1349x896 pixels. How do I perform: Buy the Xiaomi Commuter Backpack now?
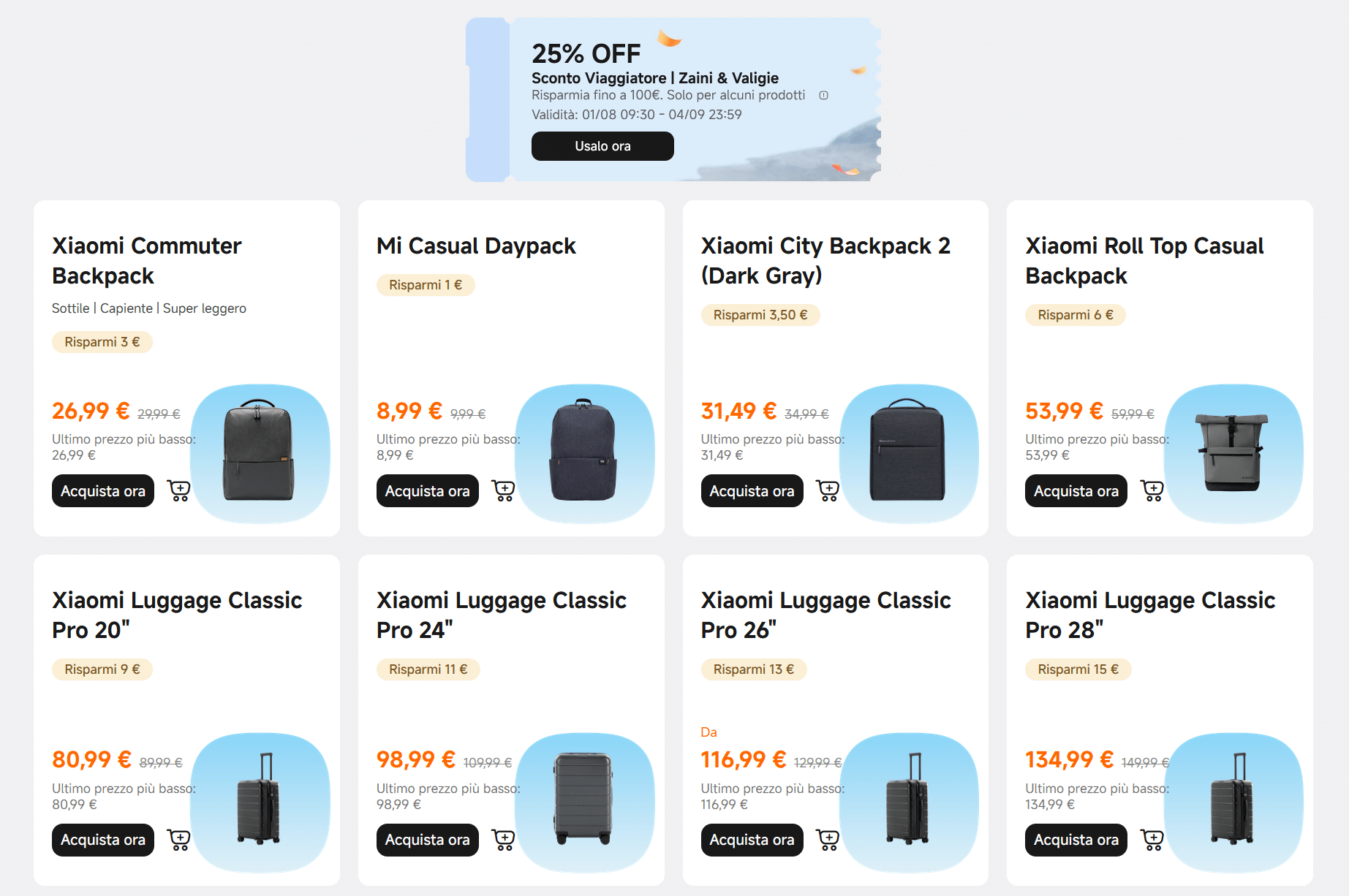coord(103,491)
